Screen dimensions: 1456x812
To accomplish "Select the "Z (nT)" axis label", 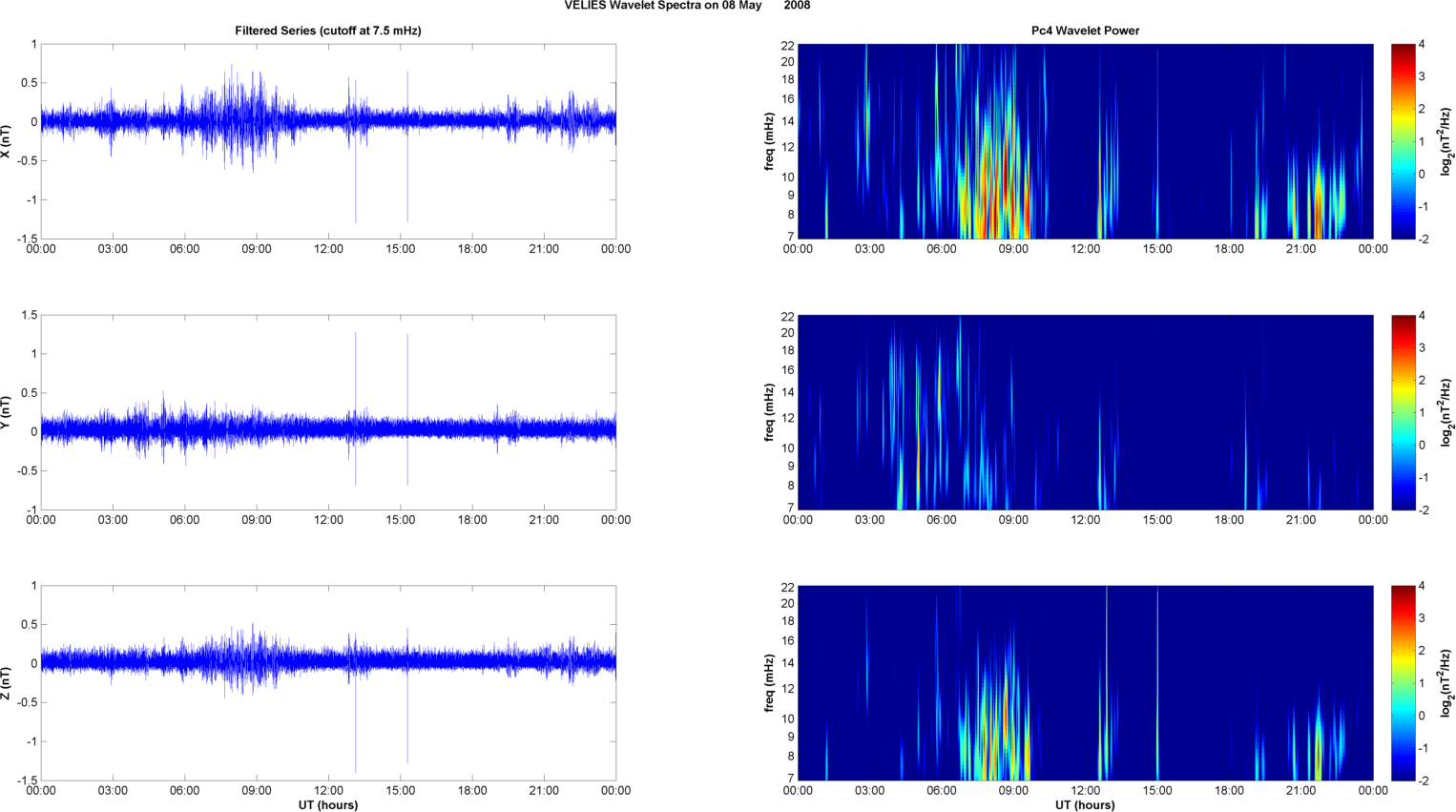I will click(7, 683).
